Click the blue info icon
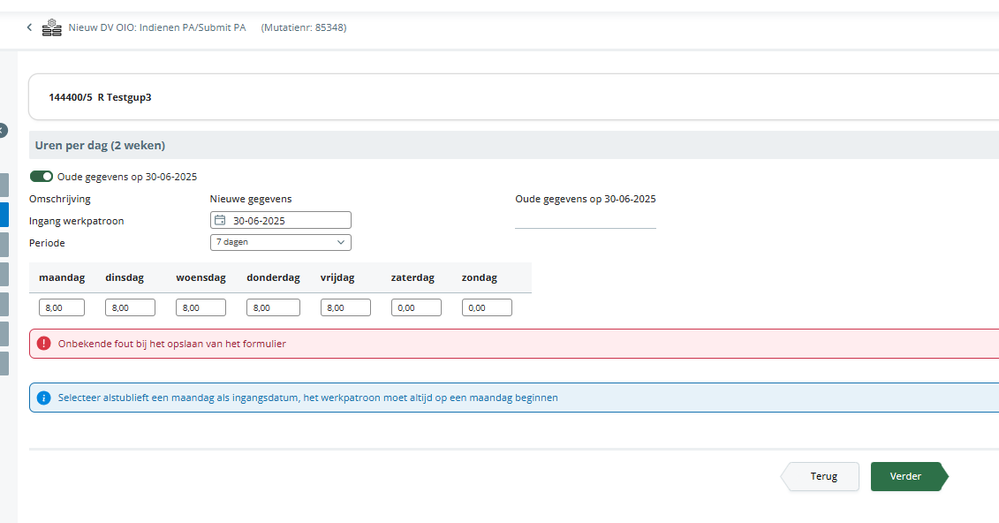999x523 pixels. click(43, 398)
